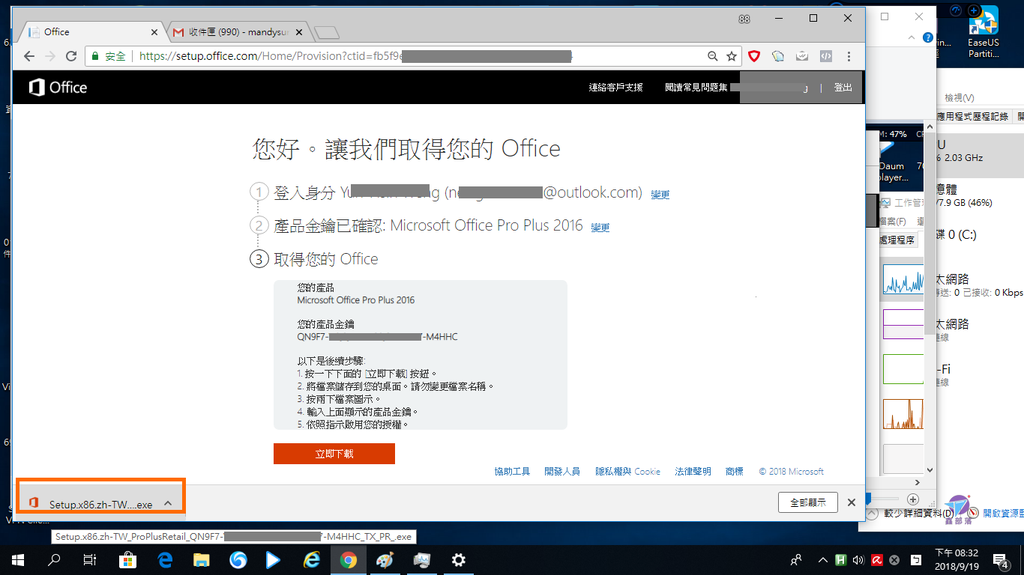Open 檔案(F) menu in Task Manager
Screen dimensions: 1024x575
[893, 222]
